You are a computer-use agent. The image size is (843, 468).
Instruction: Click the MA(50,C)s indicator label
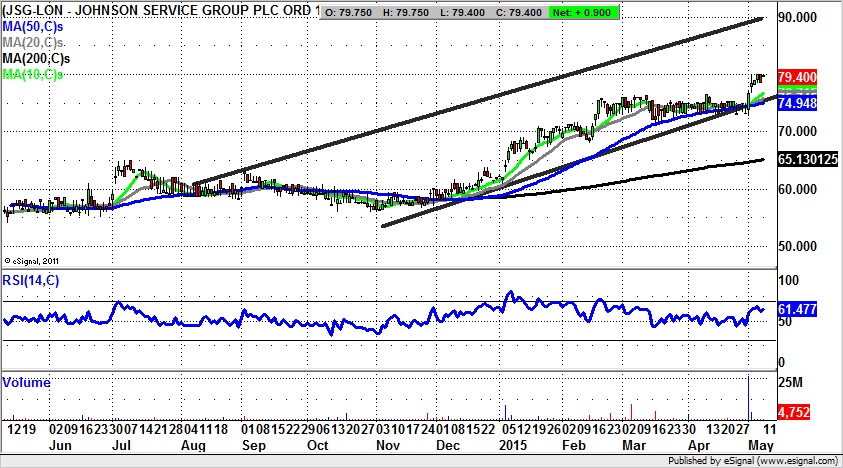tap(32, 30)
